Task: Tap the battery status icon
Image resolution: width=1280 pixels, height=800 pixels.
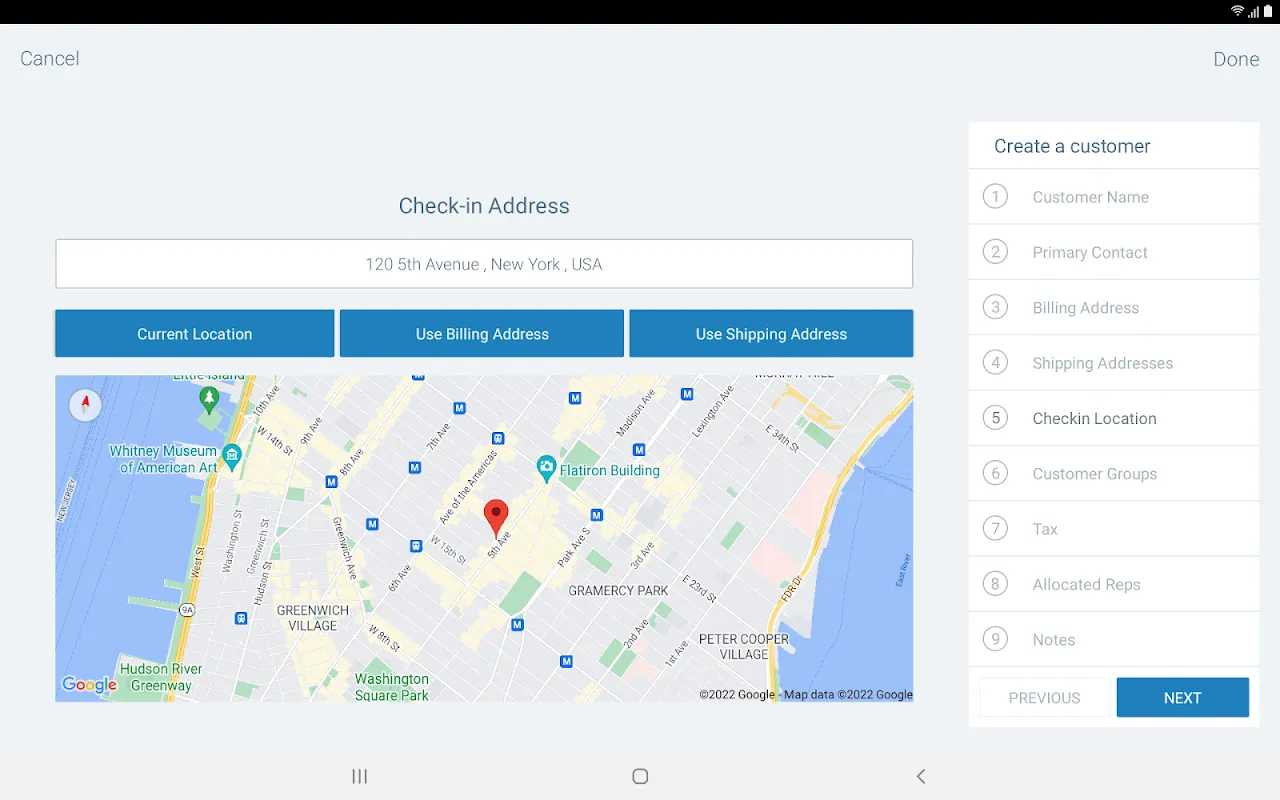Action: 1268,11
